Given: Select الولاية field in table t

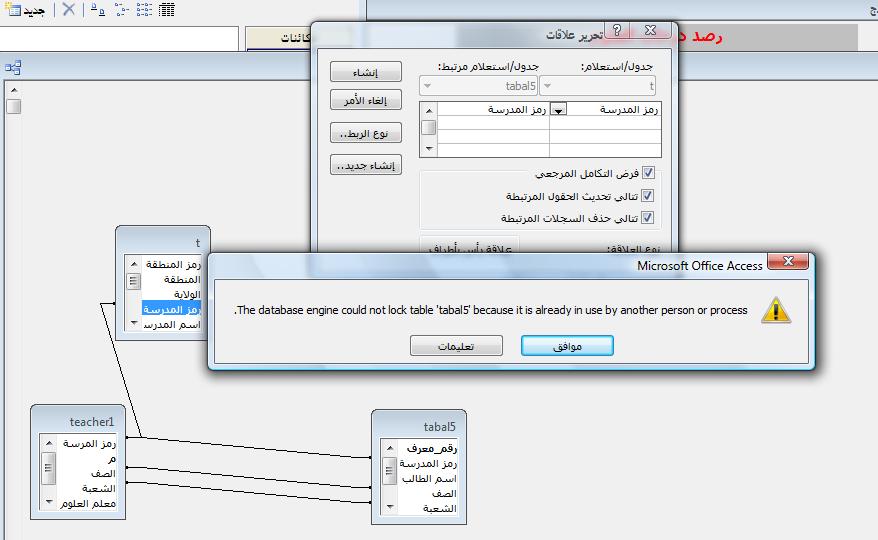Looking at the screenshot, I should [x=186, y=295].
